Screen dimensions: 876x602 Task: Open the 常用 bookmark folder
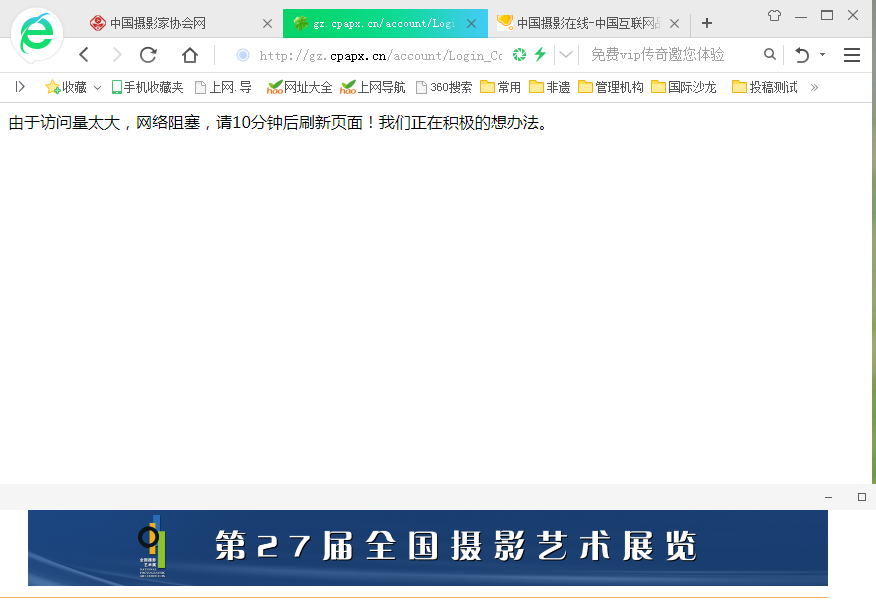click(x=501, y=87)
